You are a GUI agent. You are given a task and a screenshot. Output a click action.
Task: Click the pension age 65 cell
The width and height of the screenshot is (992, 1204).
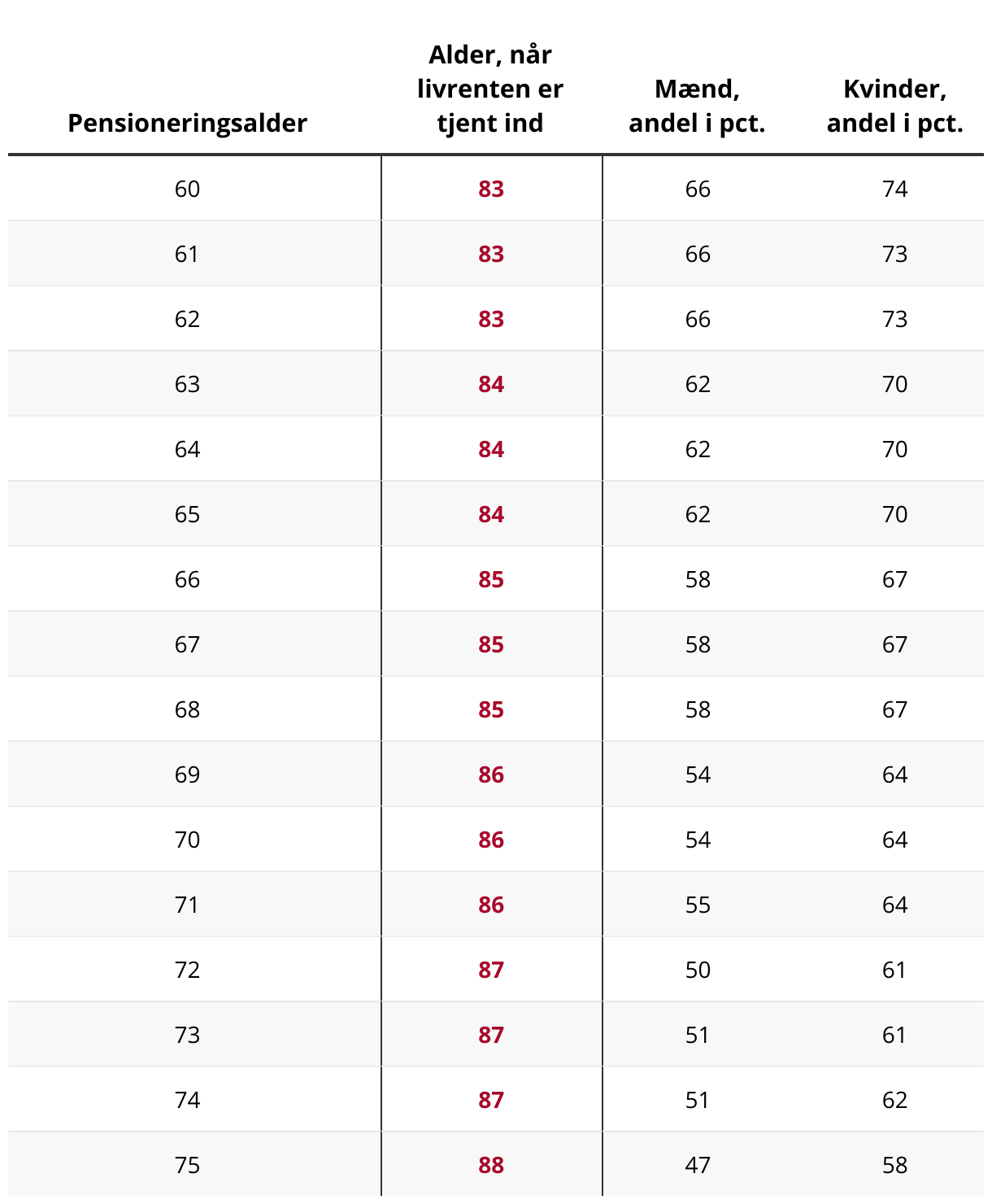coord(187,514)
